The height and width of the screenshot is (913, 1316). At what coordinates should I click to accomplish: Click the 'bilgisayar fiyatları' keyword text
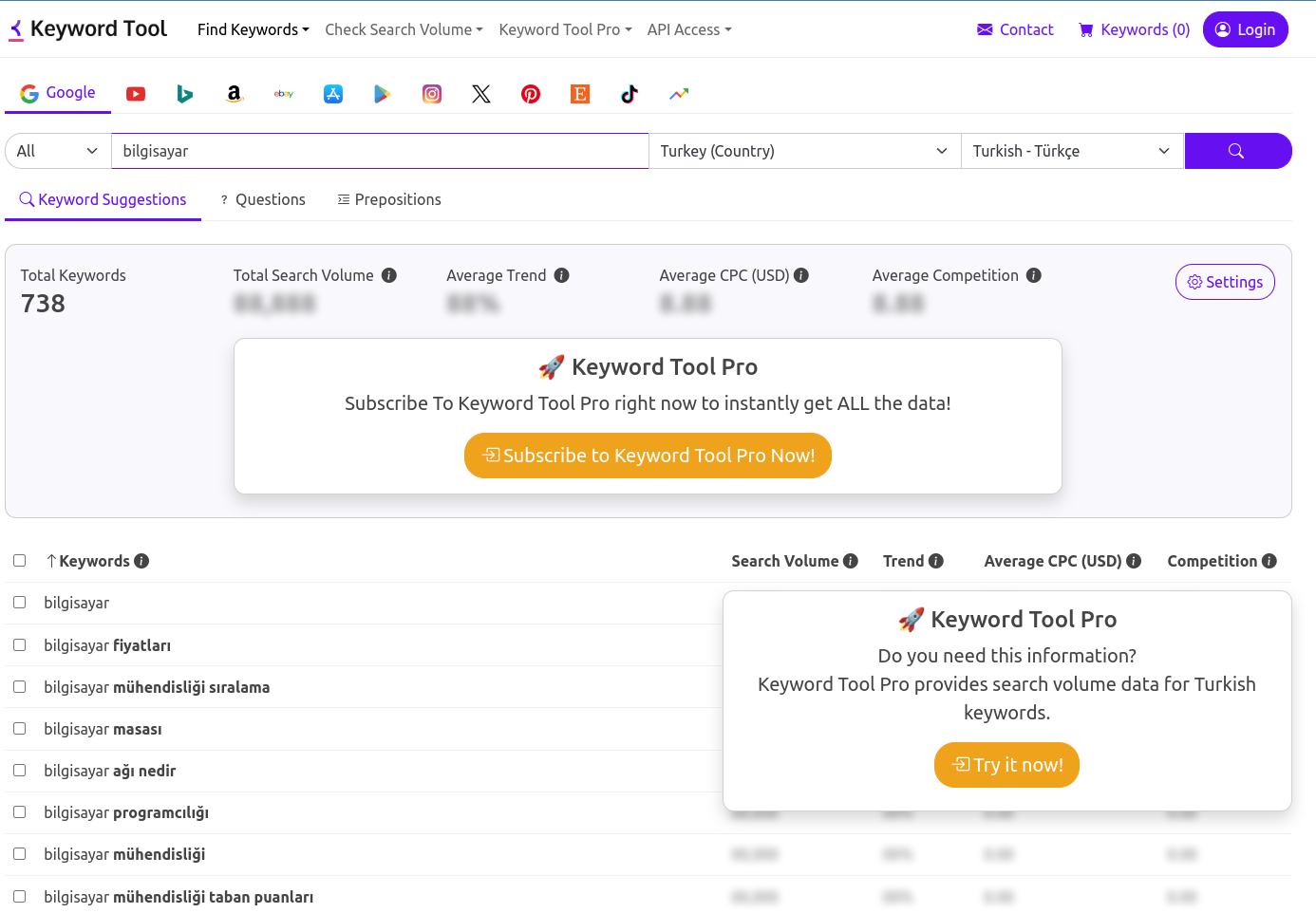point(107,645)
